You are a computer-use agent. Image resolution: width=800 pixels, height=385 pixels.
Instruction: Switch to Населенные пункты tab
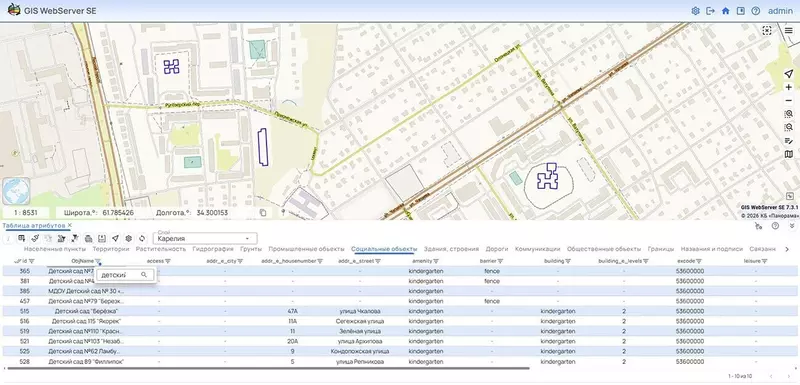[55, 249]
